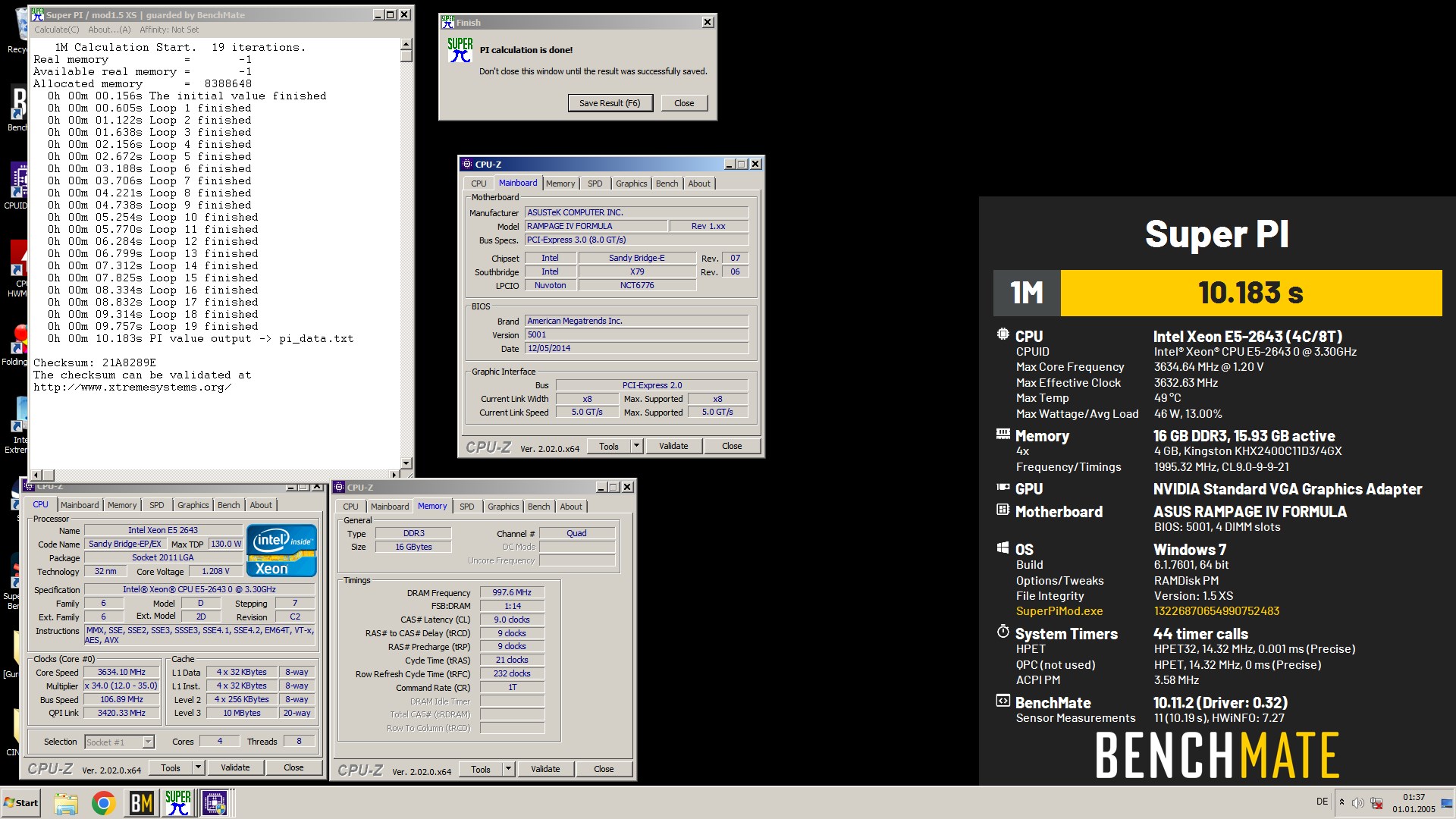This screenshot has height=819, width=1456.
Task: Open the Affinity: Not Set menu
Action: point(169,30)
